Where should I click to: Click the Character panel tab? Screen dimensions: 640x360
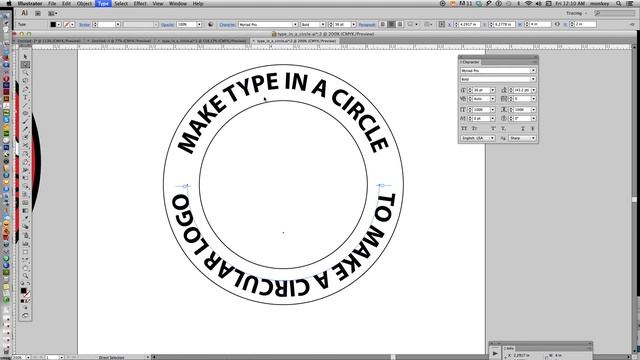471,62
